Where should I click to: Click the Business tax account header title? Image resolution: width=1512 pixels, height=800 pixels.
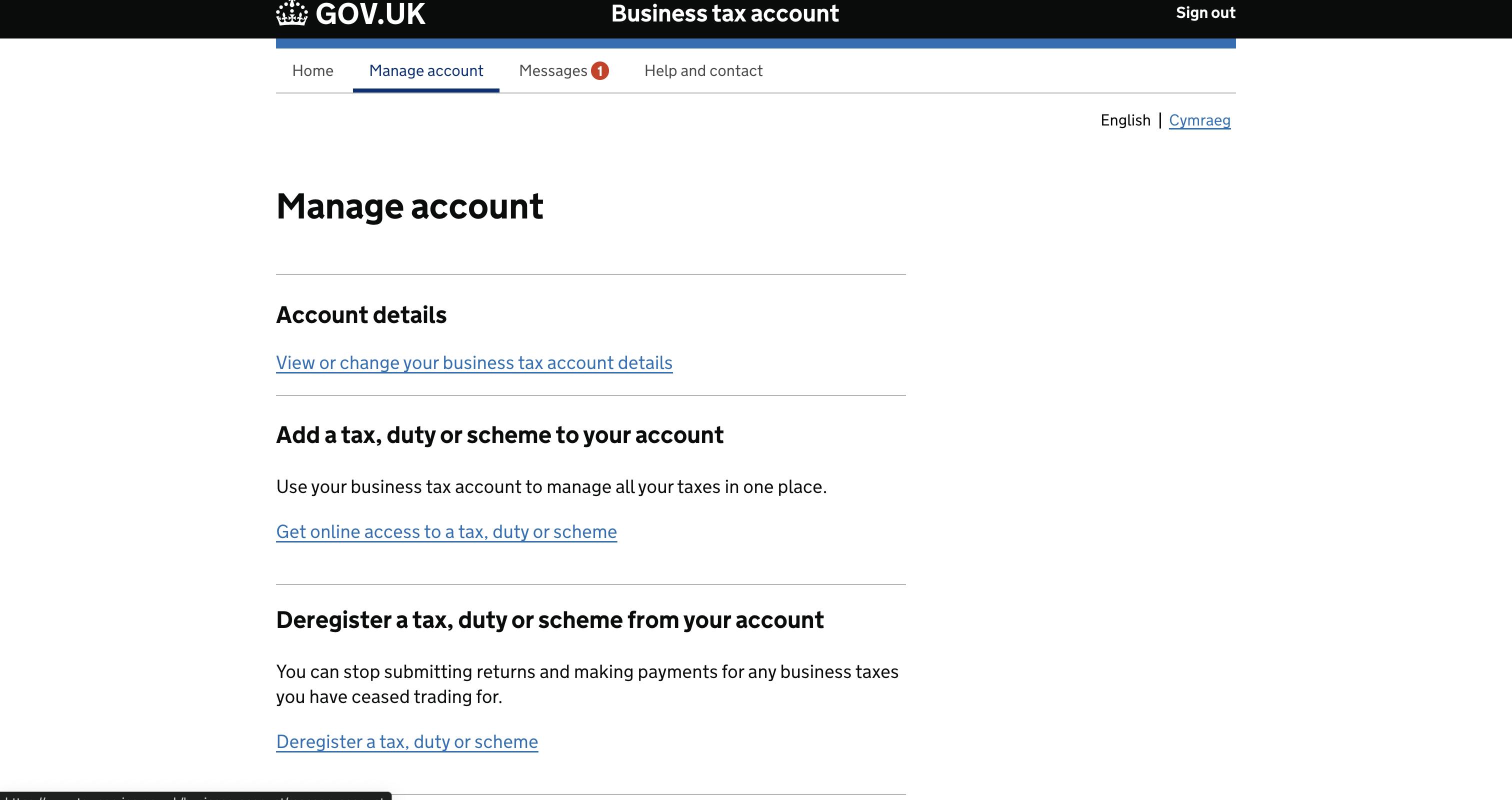724,13
